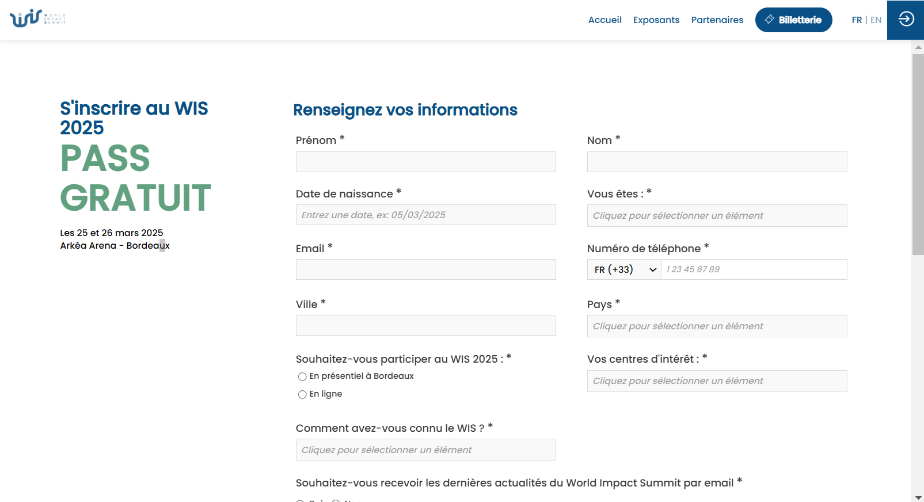Click the scrollbar down arrow
Viewport: 924px width, 502px height.
(x=918, y=497)
